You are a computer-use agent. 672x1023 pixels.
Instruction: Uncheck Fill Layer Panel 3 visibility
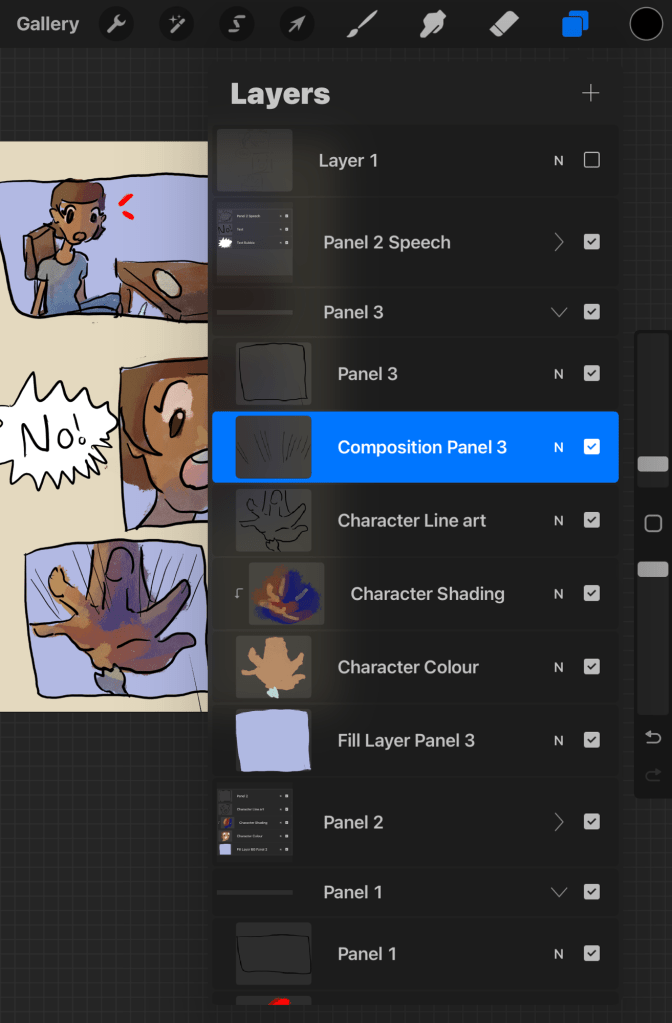click(591, 740)
